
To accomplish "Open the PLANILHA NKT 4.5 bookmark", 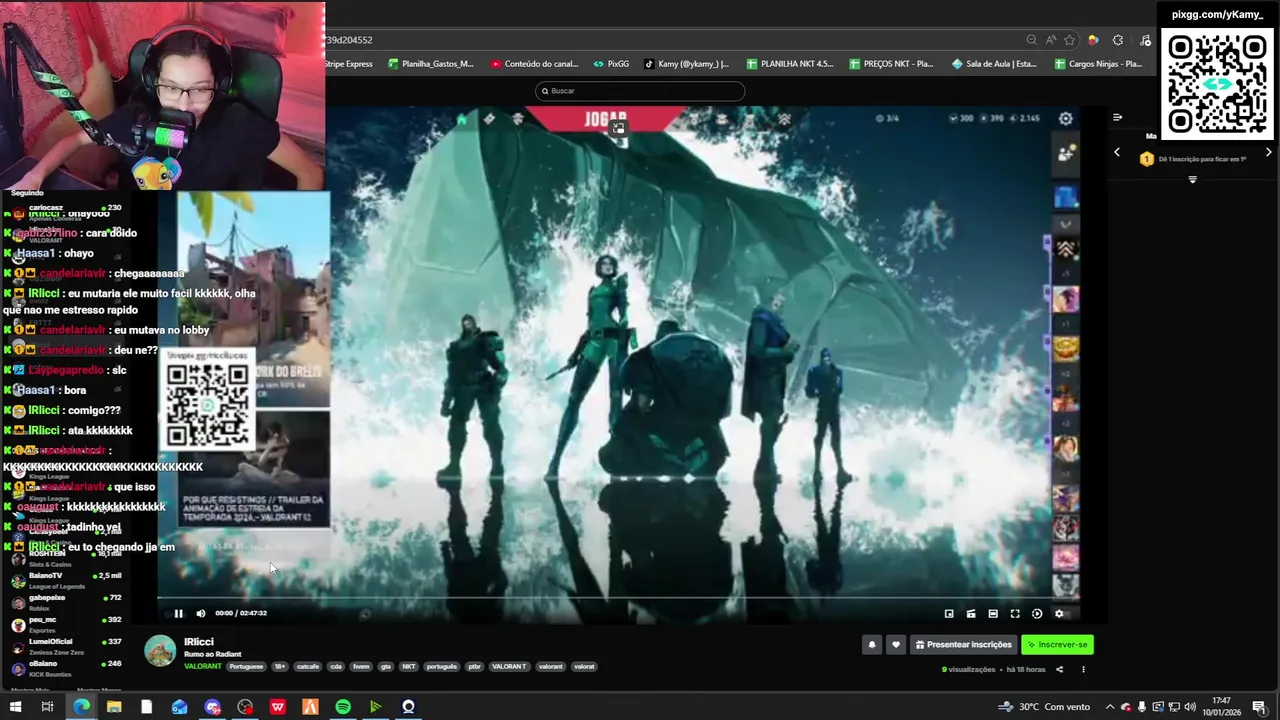I will point(790,64).
